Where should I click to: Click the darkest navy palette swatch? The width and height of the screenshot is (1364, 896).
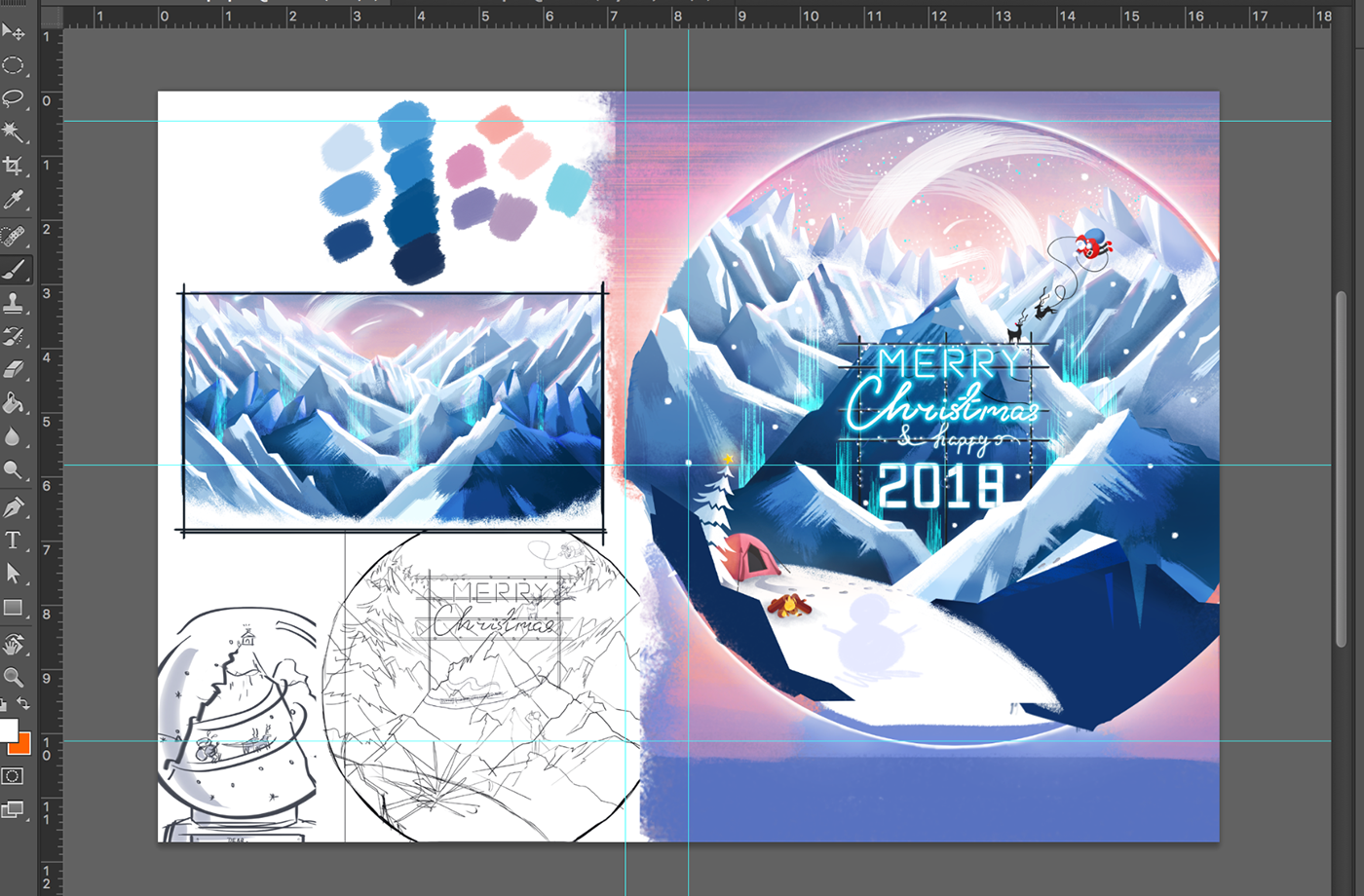[x=419, y=260]
